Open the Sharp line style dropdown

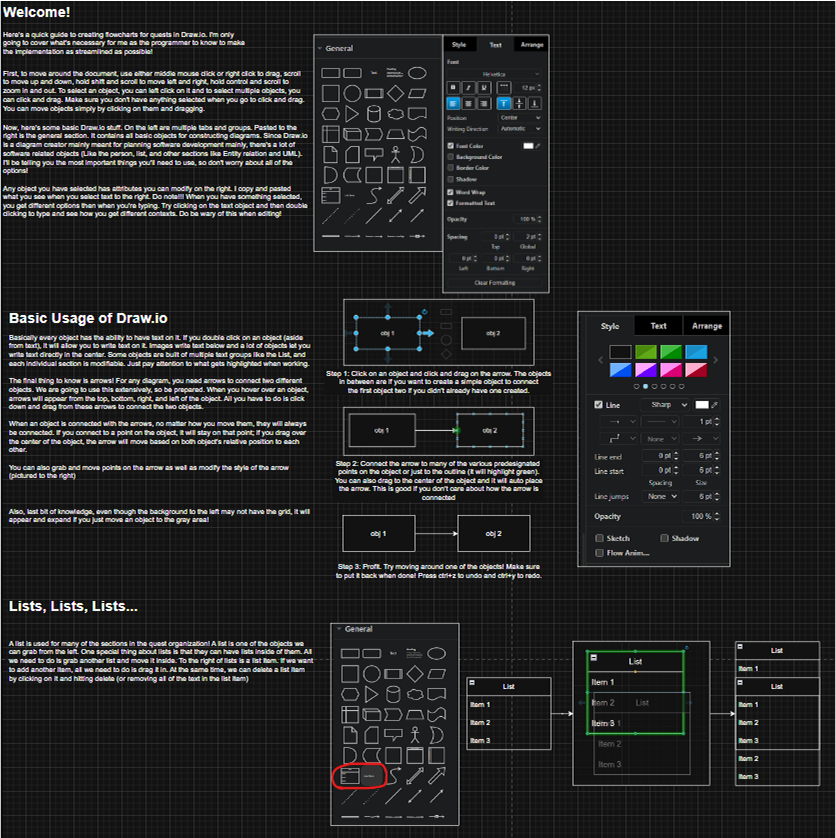click(665, 405)
